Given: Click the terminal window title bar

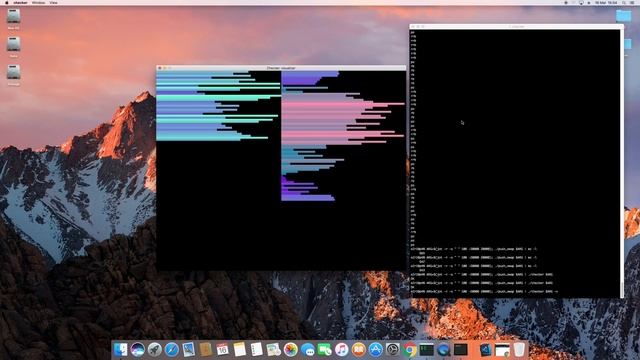Looking at the screenshot, I should point(516,27).
